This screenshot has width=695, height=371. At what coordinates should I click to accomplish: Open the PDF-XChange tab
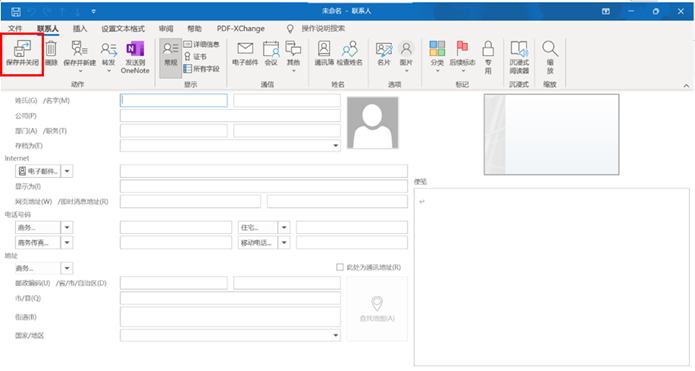pyautogui.click(x=241, y=29)
